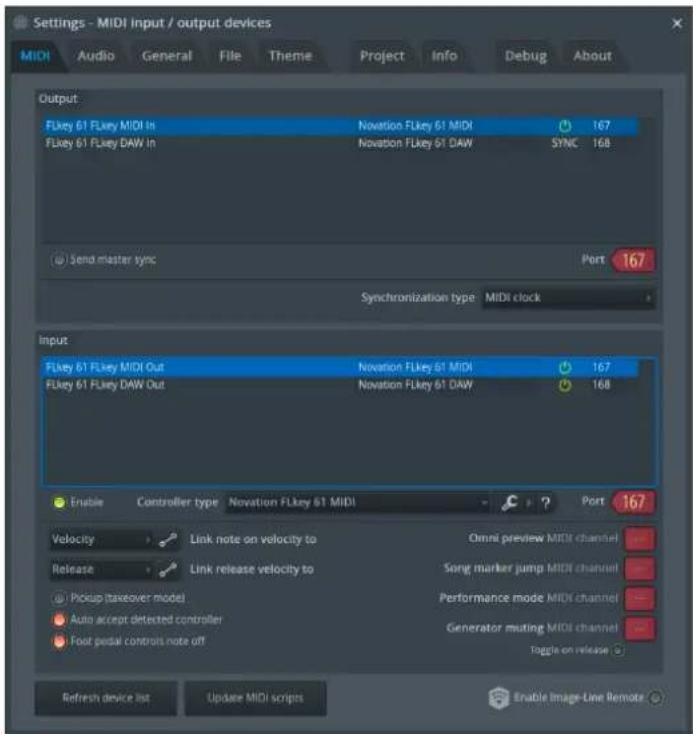Screen dimensions: 693x734
Task: Click the Image-Line Remote shield icon
Action: pyautogui.click(x=499, y=698)
